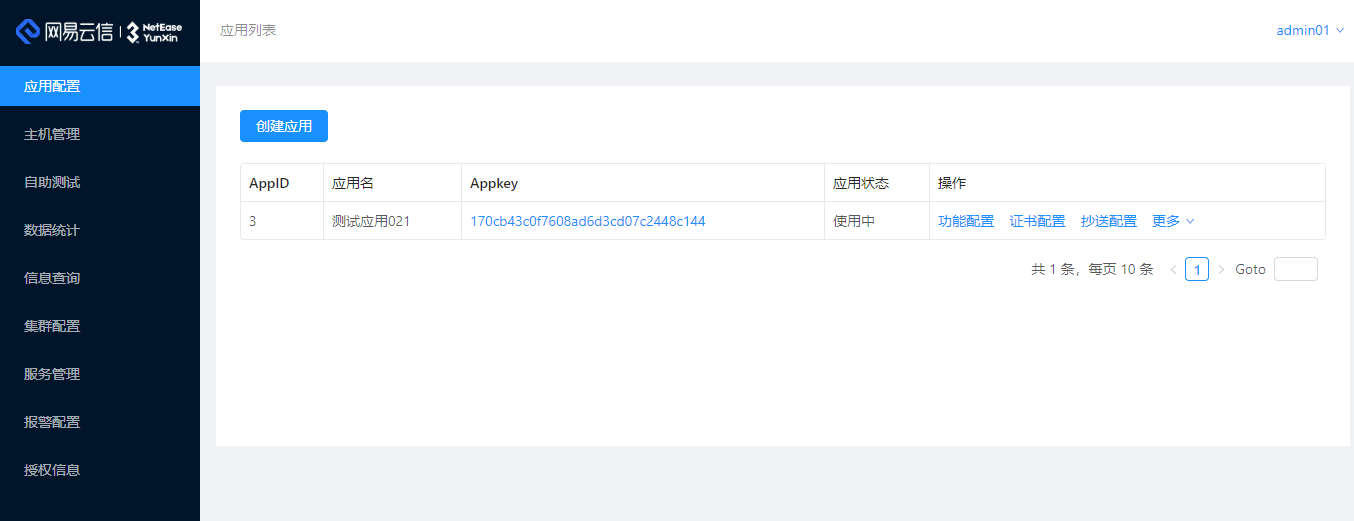Click the next page arrow
1354x521 pixels.
click(1221, 269)
